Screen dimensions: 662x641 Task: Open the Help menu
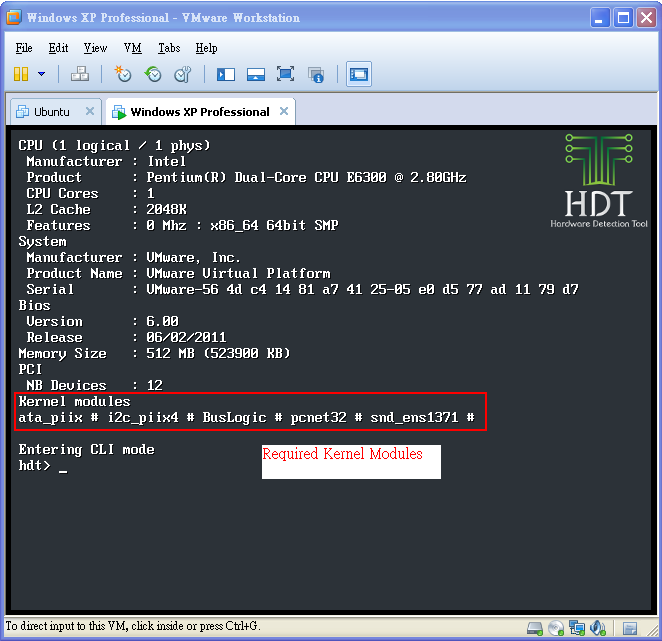point(206,48)
